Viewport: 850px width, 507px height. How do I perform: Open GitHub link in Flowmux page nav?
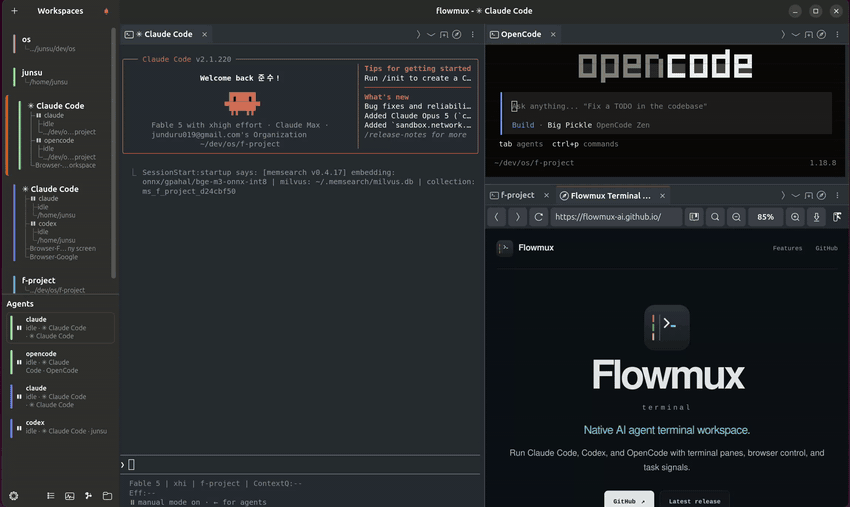826,248
